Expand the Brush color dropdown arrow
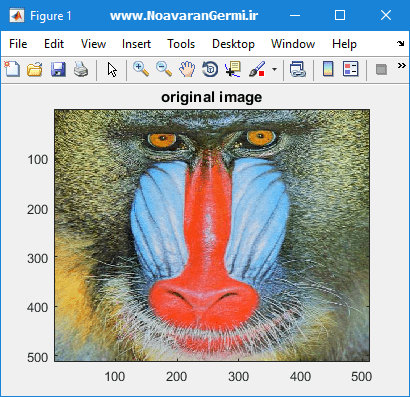Viewport: 410px width, 397px height. point(274,70)
